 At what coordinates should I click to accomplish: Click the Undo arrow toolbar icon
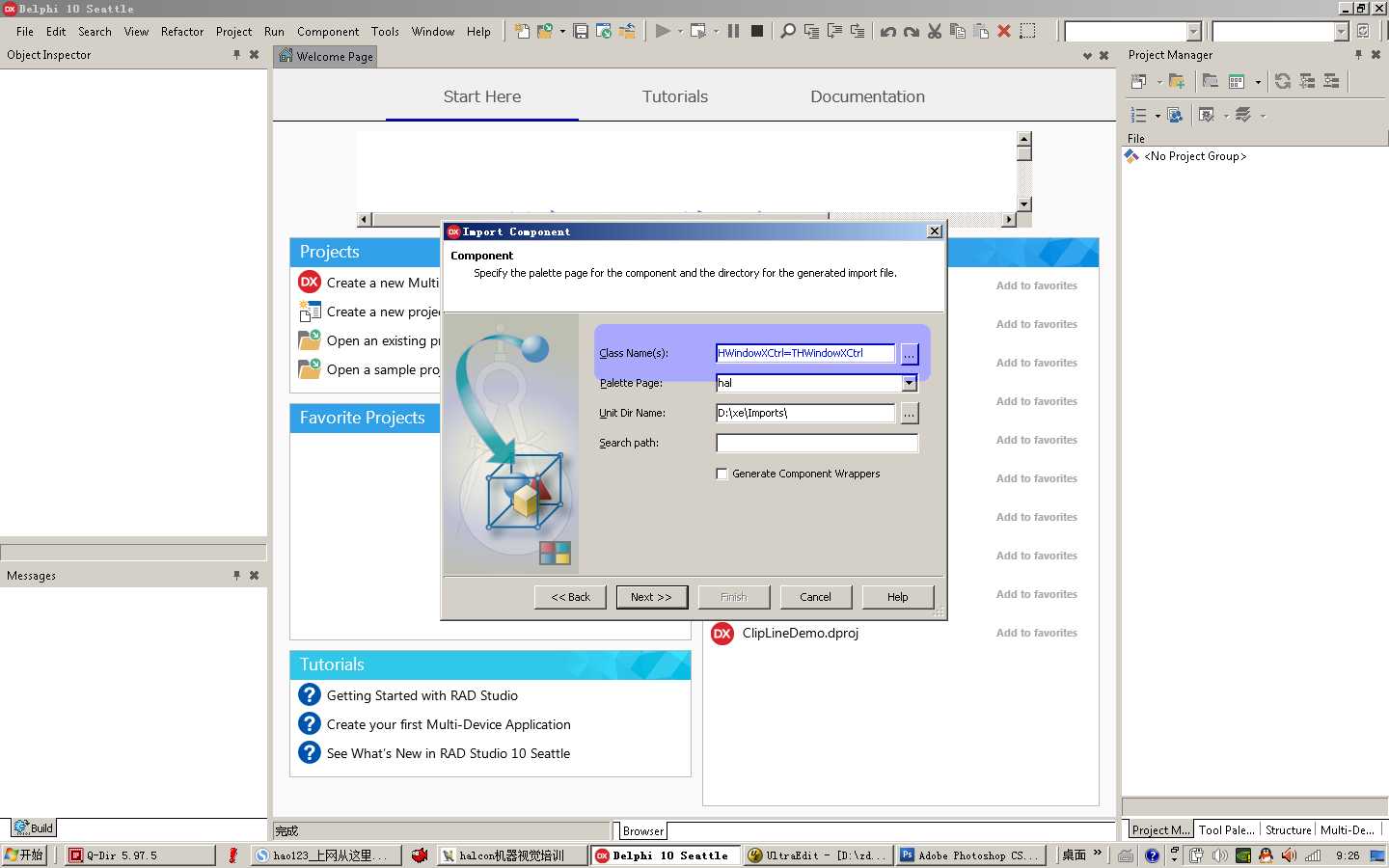pyautogui.click(x=888, y=31)
